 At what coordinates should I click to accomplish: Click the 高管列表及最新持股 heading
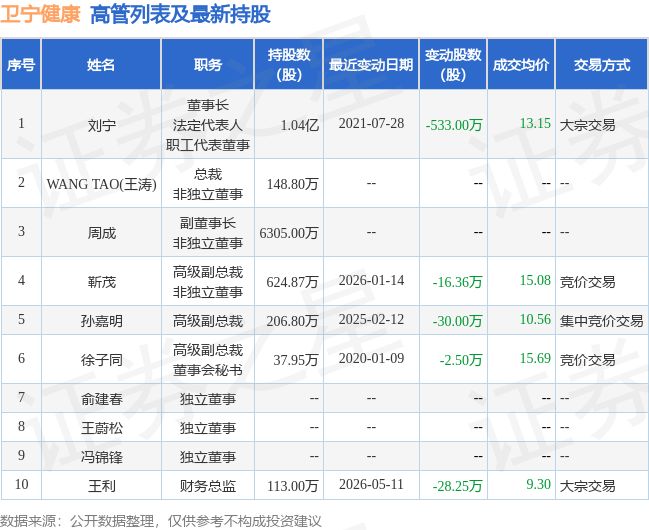(x=180, y=14)
